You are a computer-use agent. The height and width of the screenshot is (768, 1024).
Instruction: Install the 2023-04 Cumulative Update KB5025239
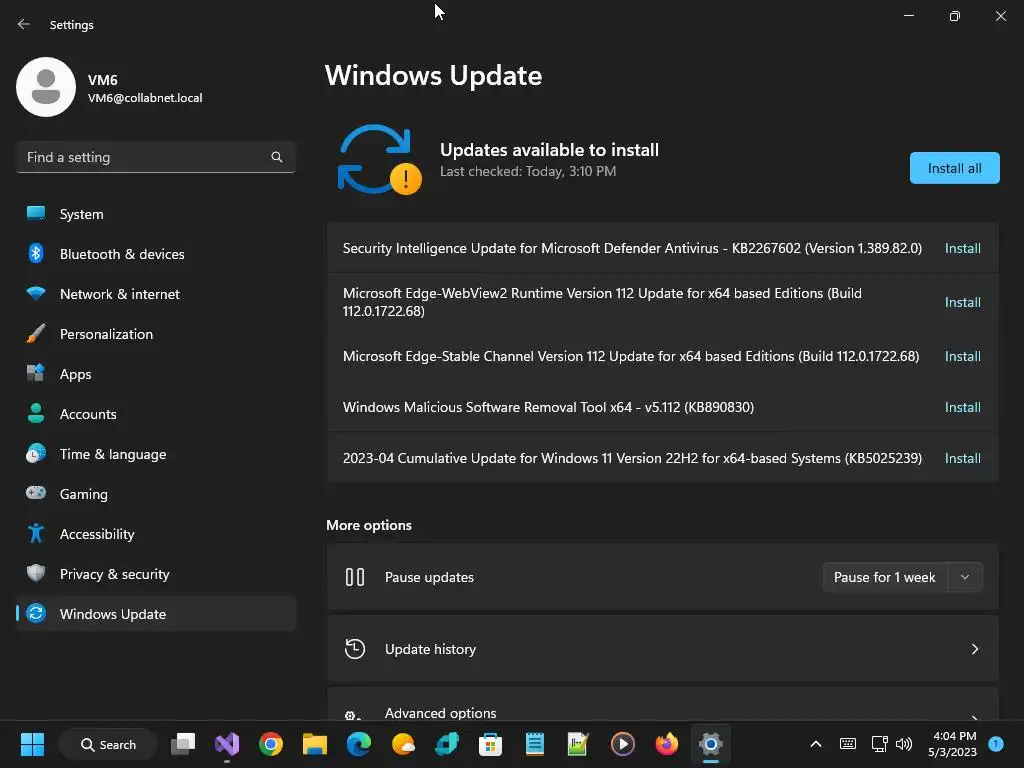coord(963,458)
